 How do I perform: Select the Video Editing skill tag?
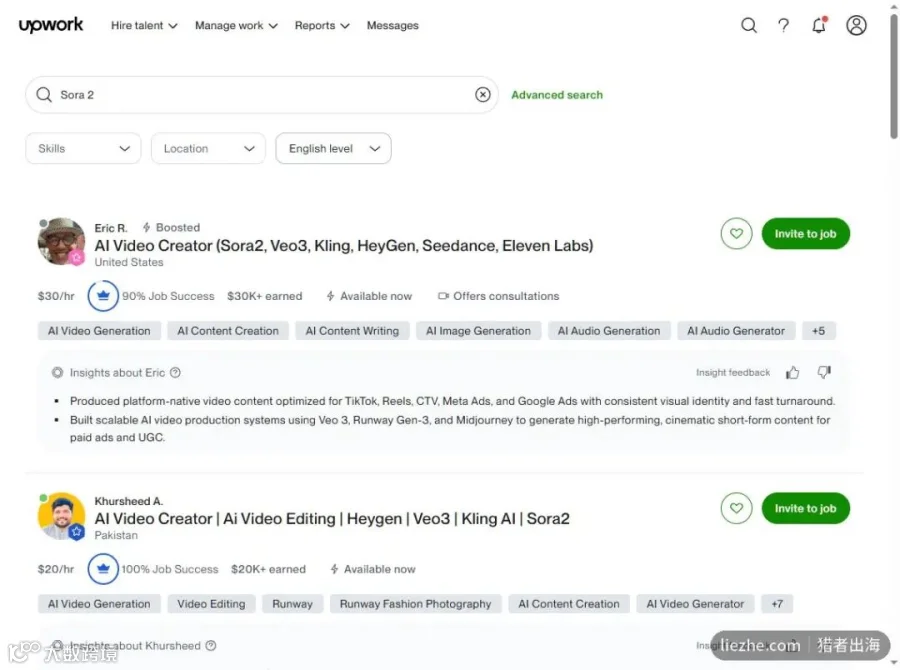(211, 604)
